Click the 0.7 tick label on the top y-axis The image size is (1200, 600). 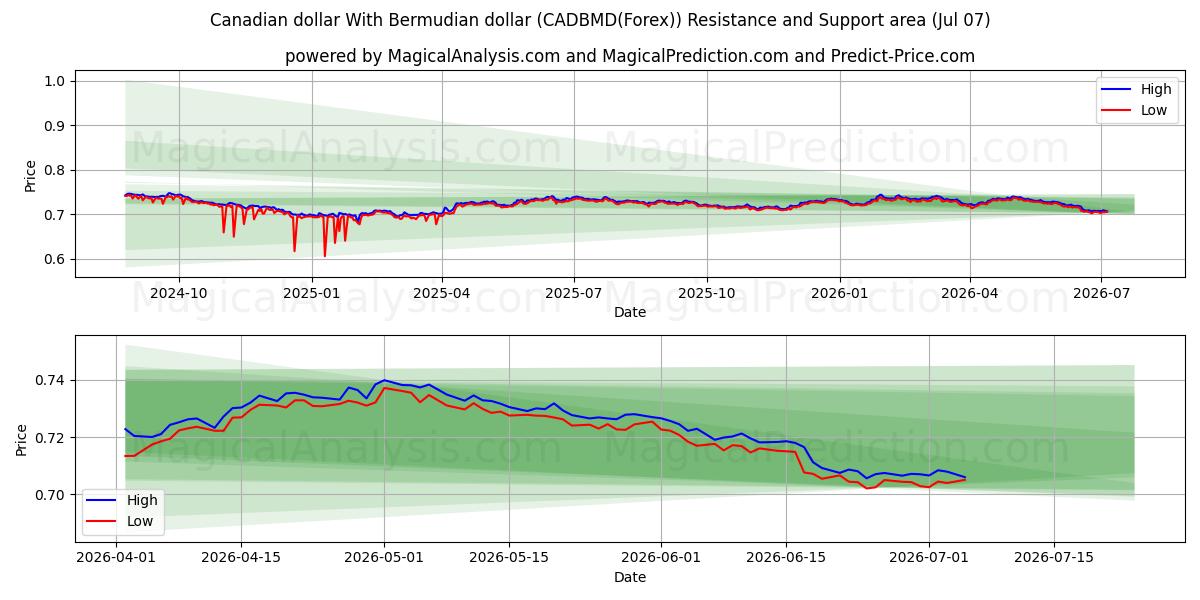[x=55, y=215]
